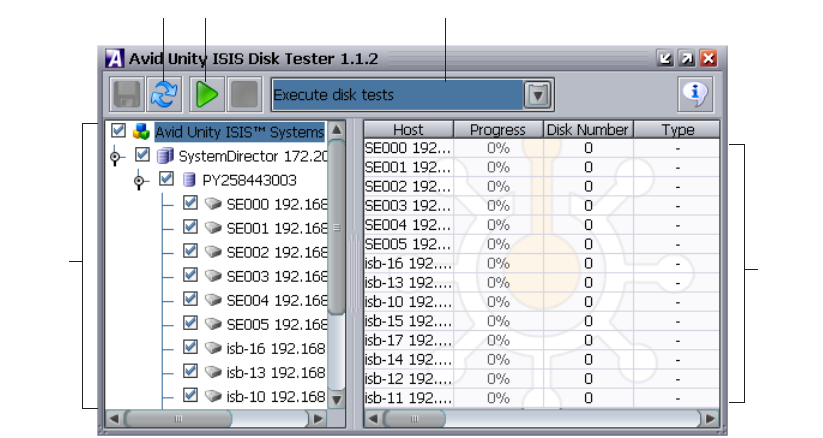Select the SystemDirector 172.20 tree item
The image size is (823, 438).
(x=253, y=156)
